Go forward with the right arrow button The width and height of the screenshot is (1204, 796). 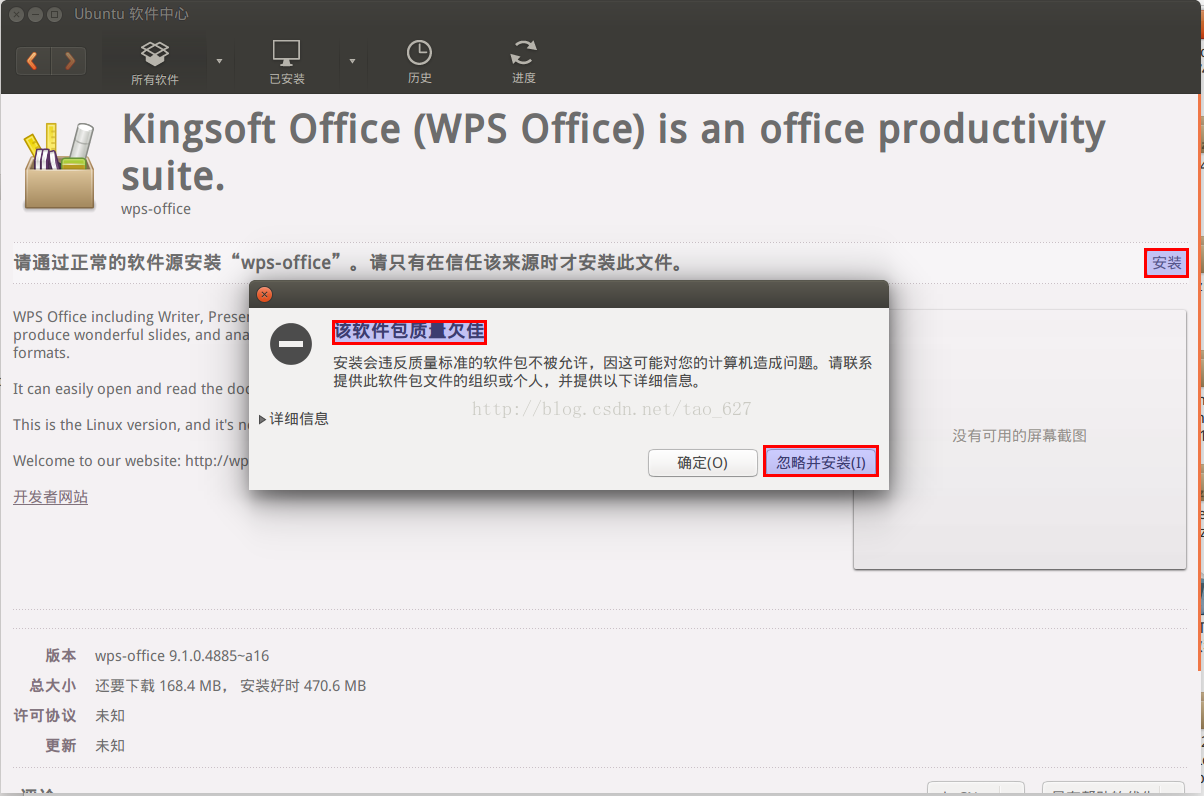tap(68, 61)
